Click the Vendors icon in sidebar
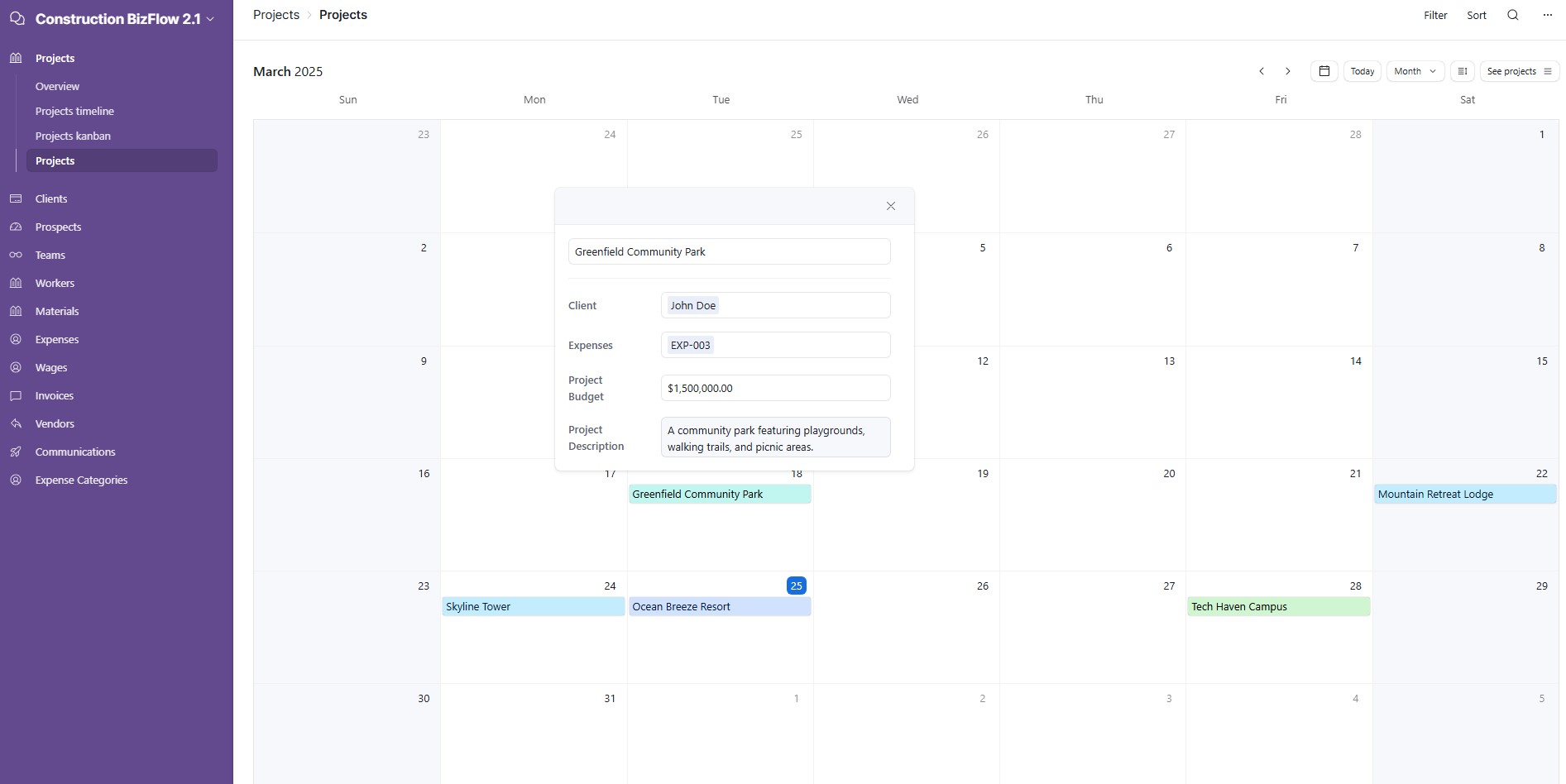The height and width of the screenshot is (784, 1566). click(16, 423)
